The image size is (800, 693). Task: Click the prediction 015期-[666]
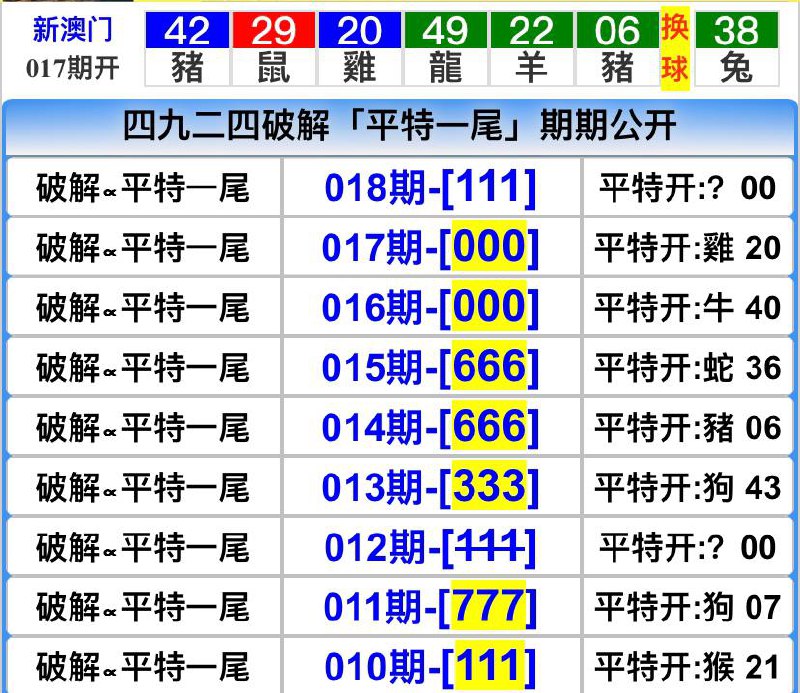(x=431, y=367)
